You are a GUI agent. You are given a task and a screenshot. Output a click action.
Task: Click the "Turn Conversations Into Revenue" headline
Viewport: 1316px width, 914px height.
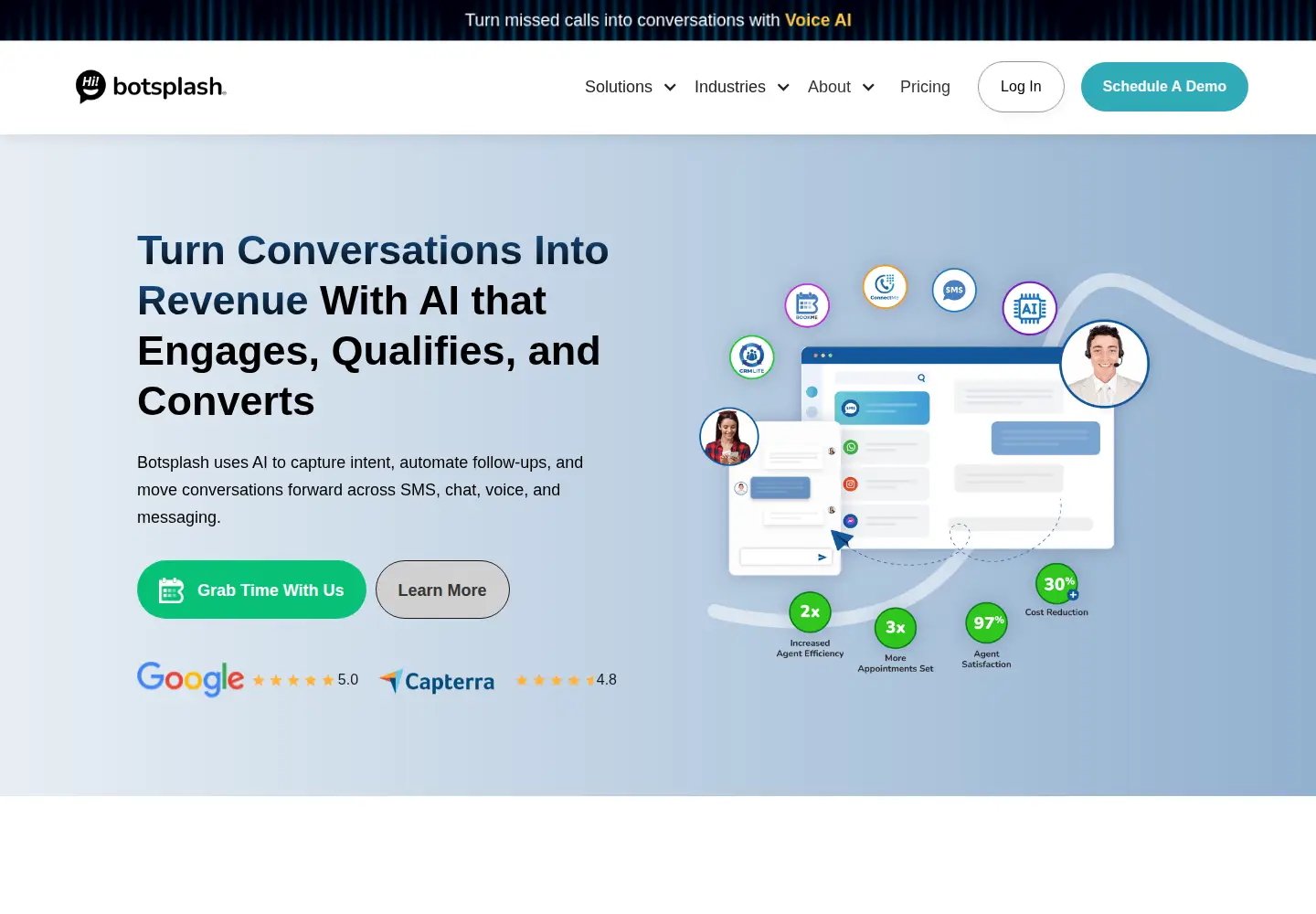373,275
